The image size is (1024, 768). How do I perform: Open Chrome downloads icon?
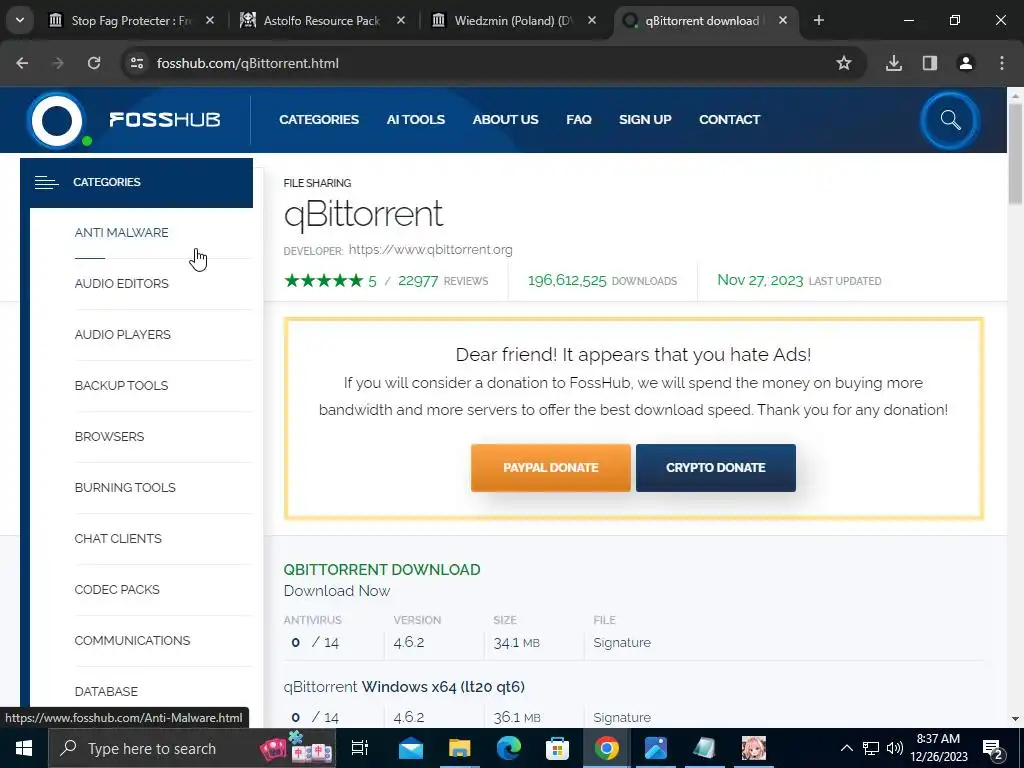coord(894,63)
